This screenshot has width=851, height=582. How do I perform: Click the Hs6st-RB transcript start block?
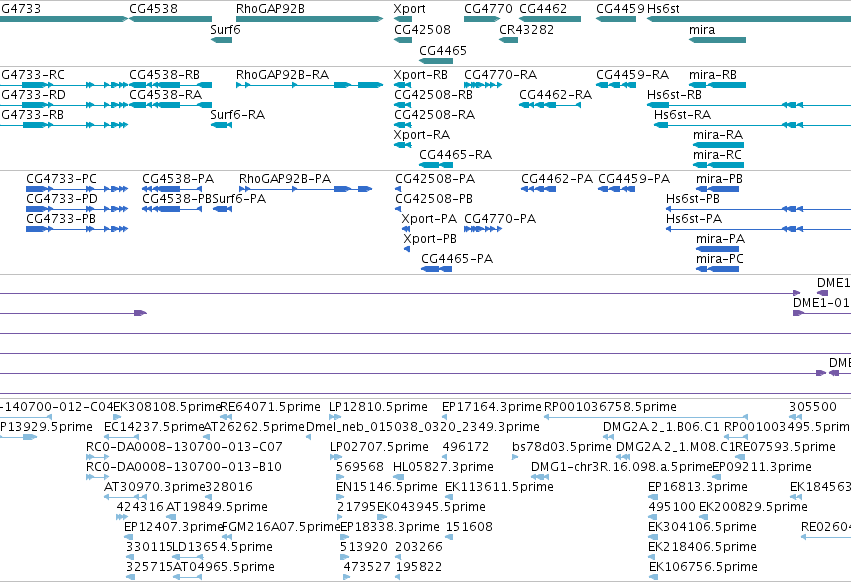658,105
